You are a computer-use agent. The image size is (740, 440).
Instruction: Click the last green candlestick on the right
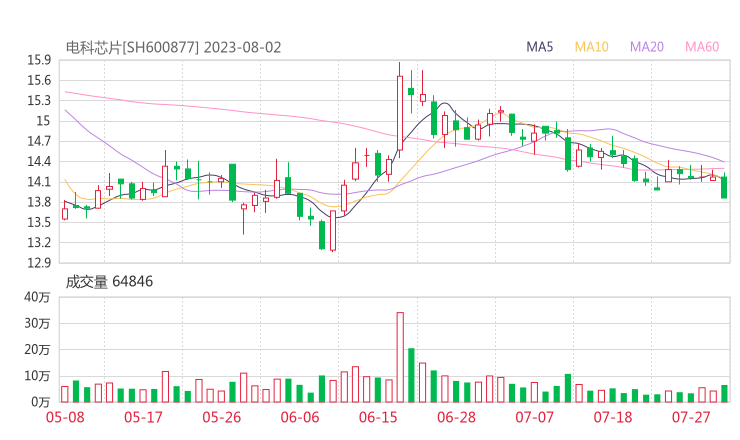point(724,187)
